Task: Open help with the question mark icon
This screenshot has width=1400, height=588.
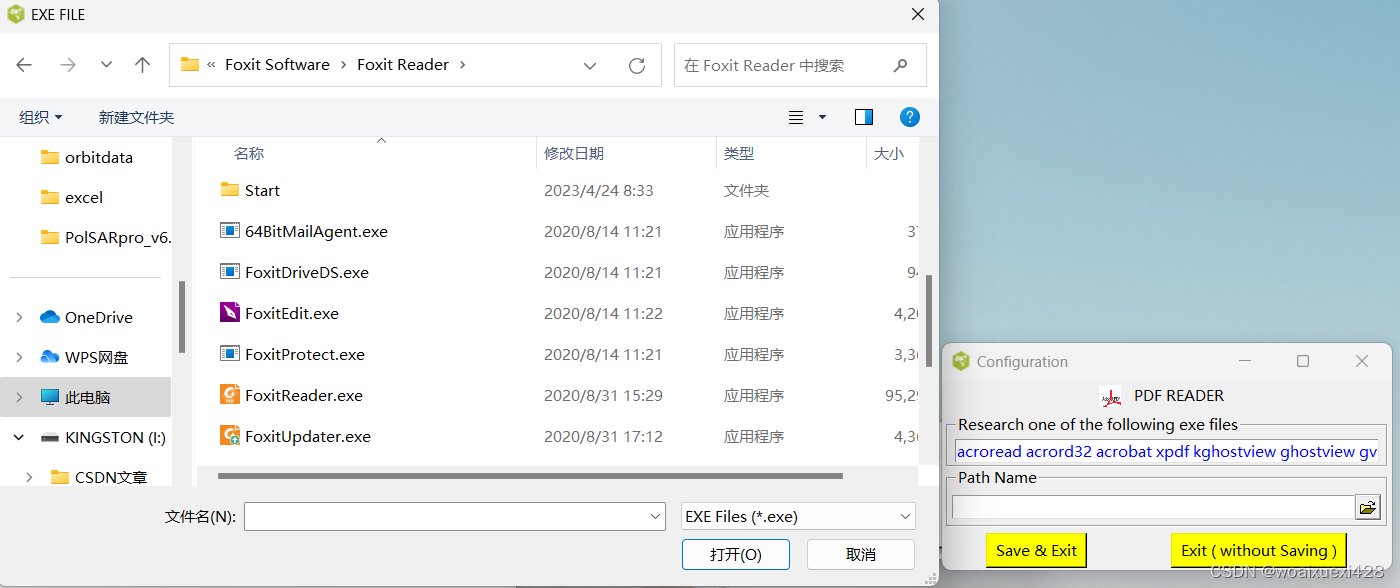Action: coord(910,117)
